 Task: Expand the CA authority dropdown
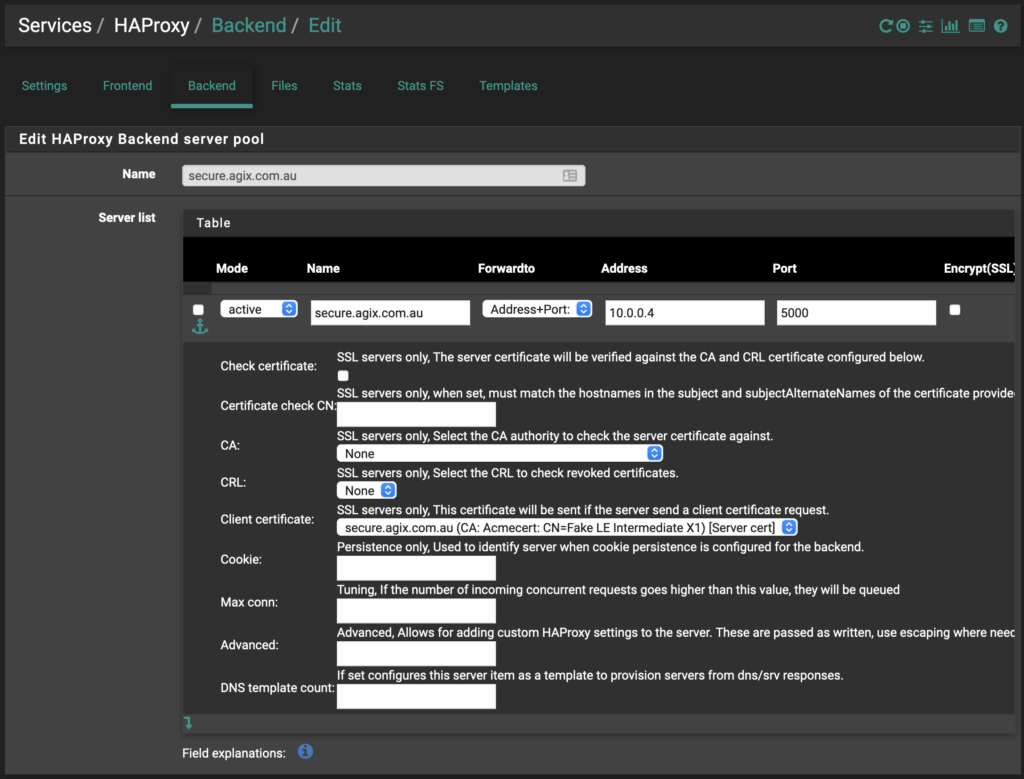click(x=500, y=453)
